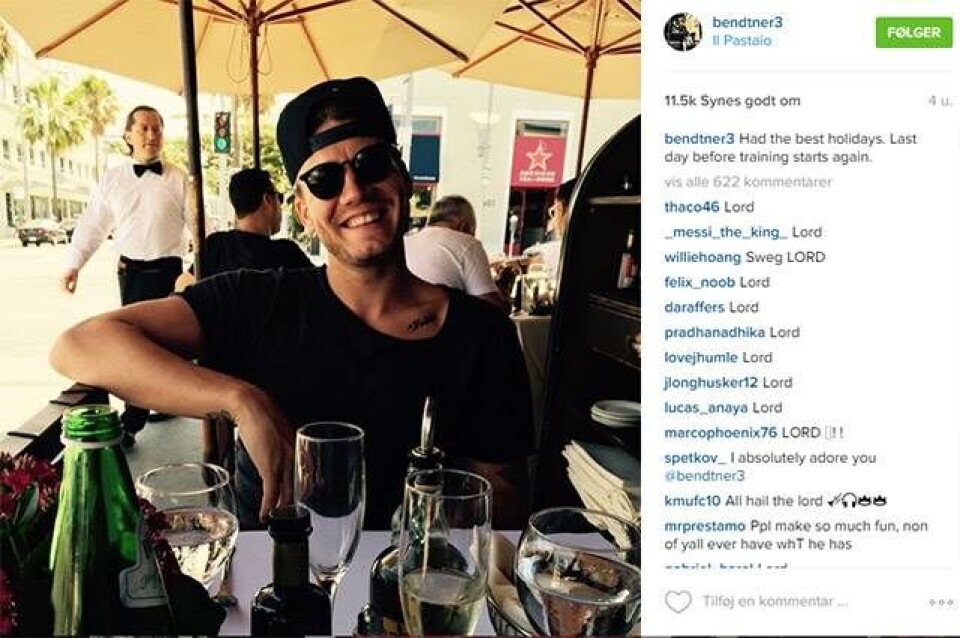
Task: Open _messi_the_king_ commenter profile
Action: coord(726,232)
